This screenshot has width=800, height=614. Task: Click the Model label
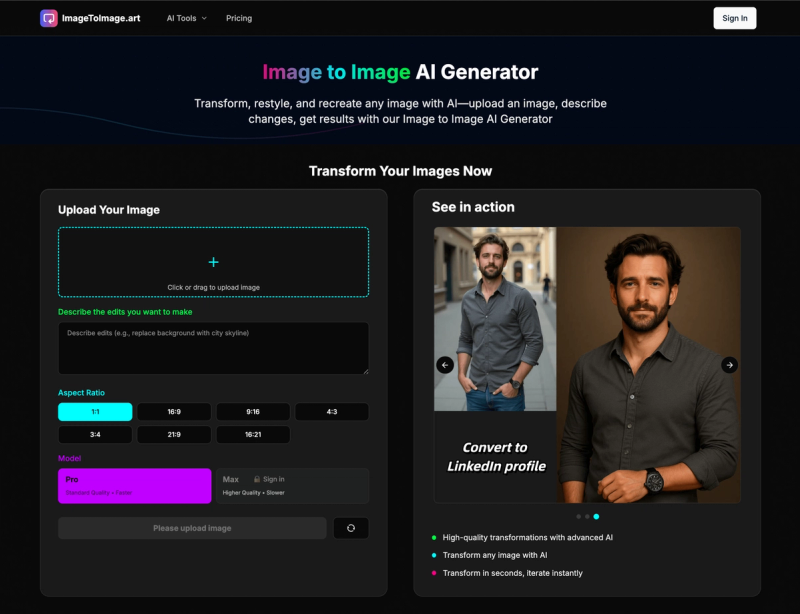pos(69,458)
